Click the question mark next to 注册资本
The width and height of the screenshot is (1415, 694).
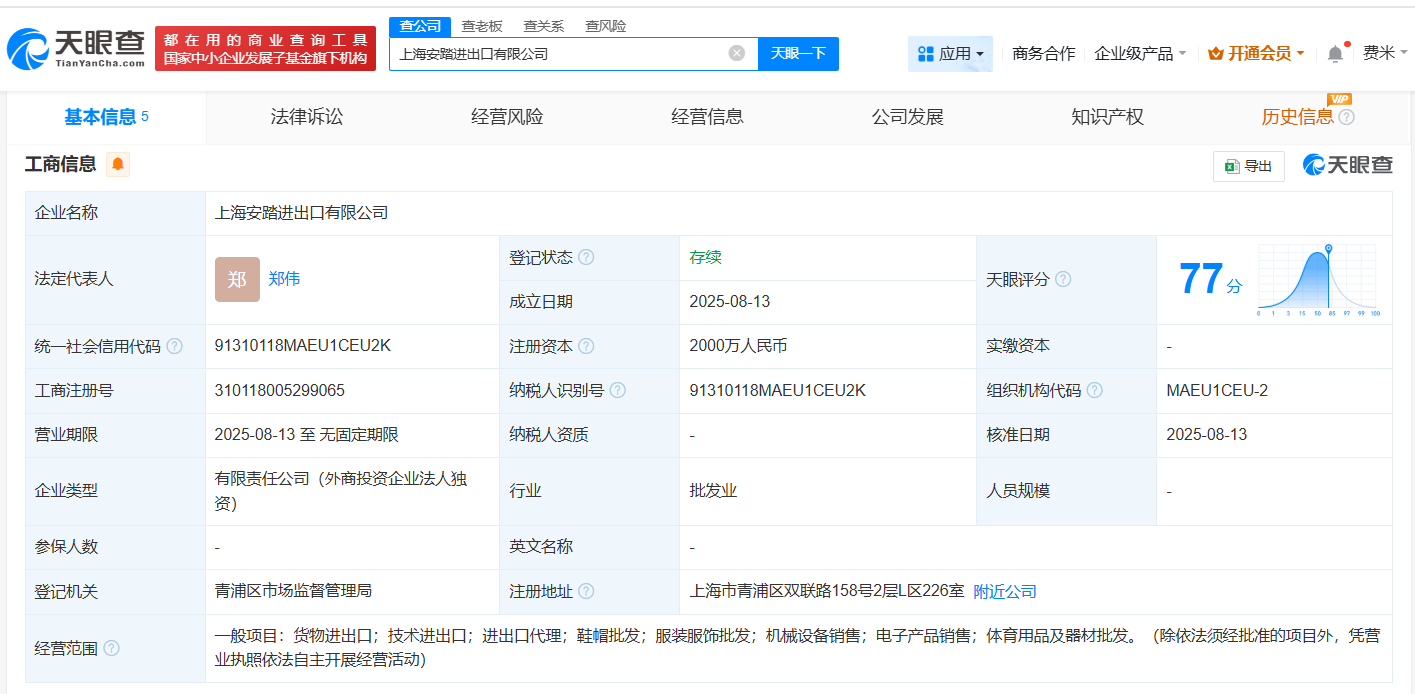pos(588,345)
